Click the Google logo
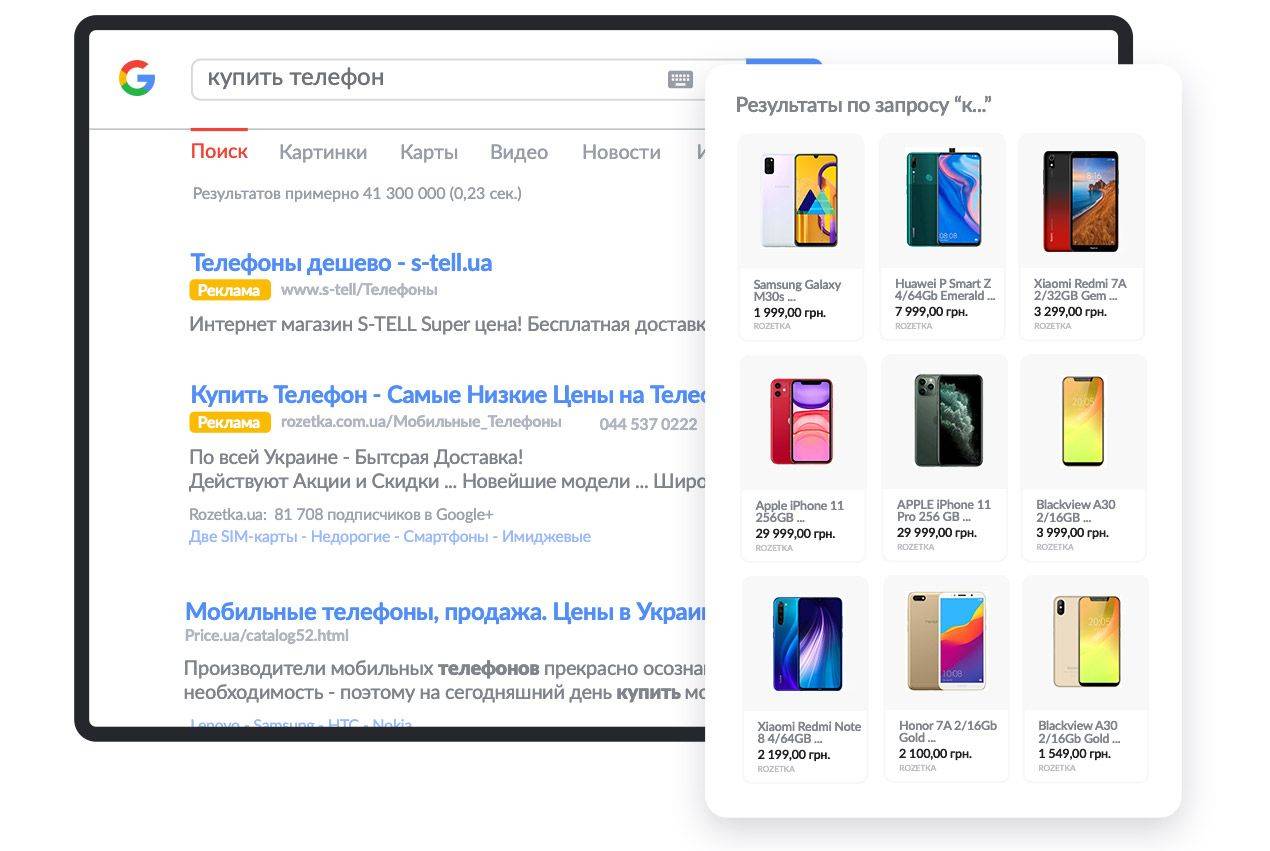 pyautogui.click(x=137, y=78)
